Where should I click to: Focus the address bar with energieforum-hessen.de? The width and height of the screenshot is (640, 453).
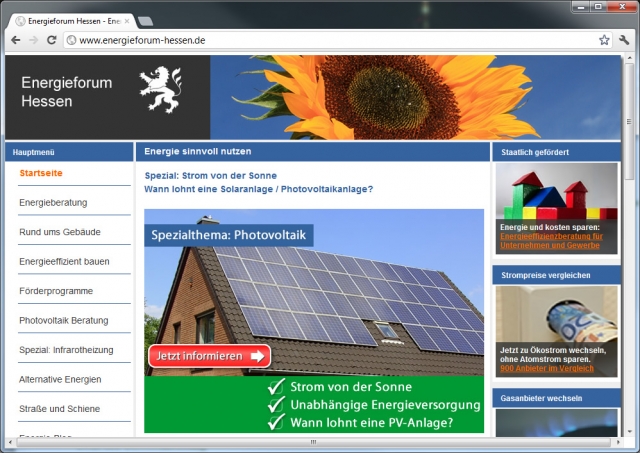[x=337, y=40]
